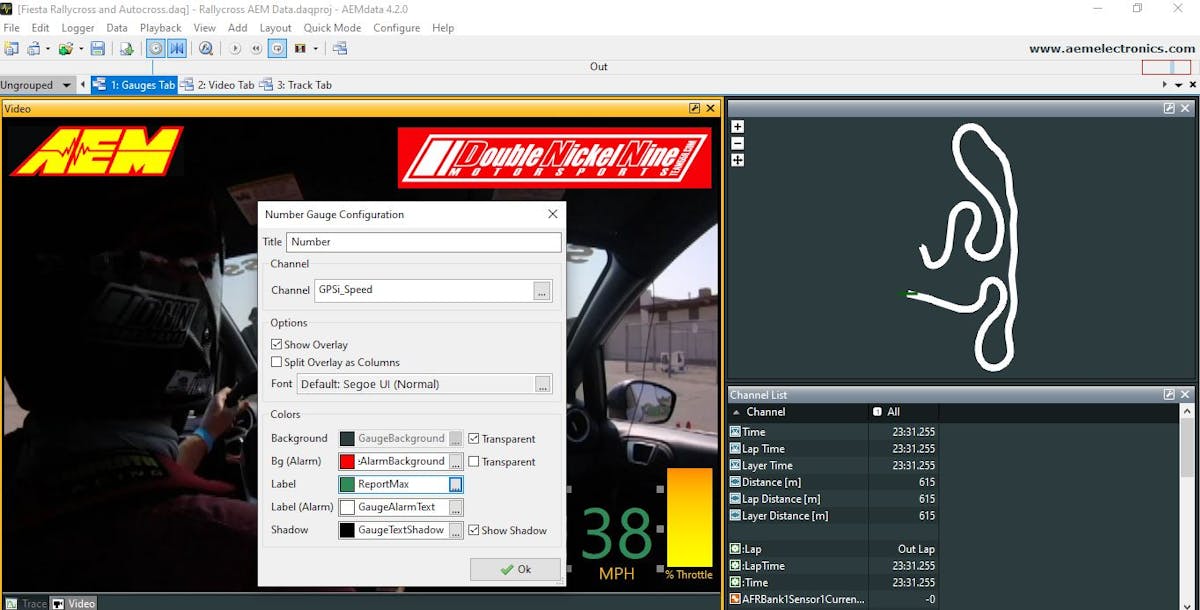1200x610 pixels.
Task: Zoom in on the track map
Action: point(738,127)
